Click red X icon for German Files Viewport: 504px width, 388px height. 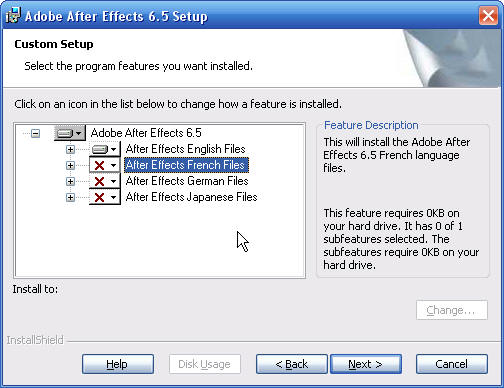tap(105, 181)
